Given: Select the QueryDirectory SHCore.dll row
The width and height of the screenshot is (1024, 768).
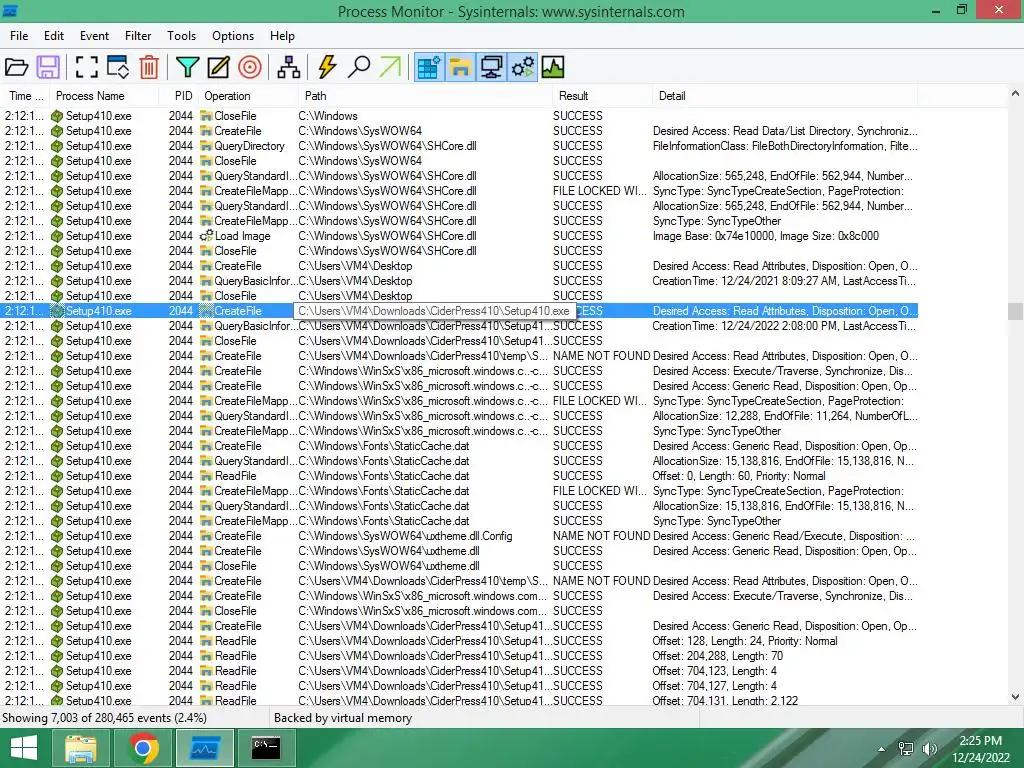Looking at the screenshot, I should point(459,146).
